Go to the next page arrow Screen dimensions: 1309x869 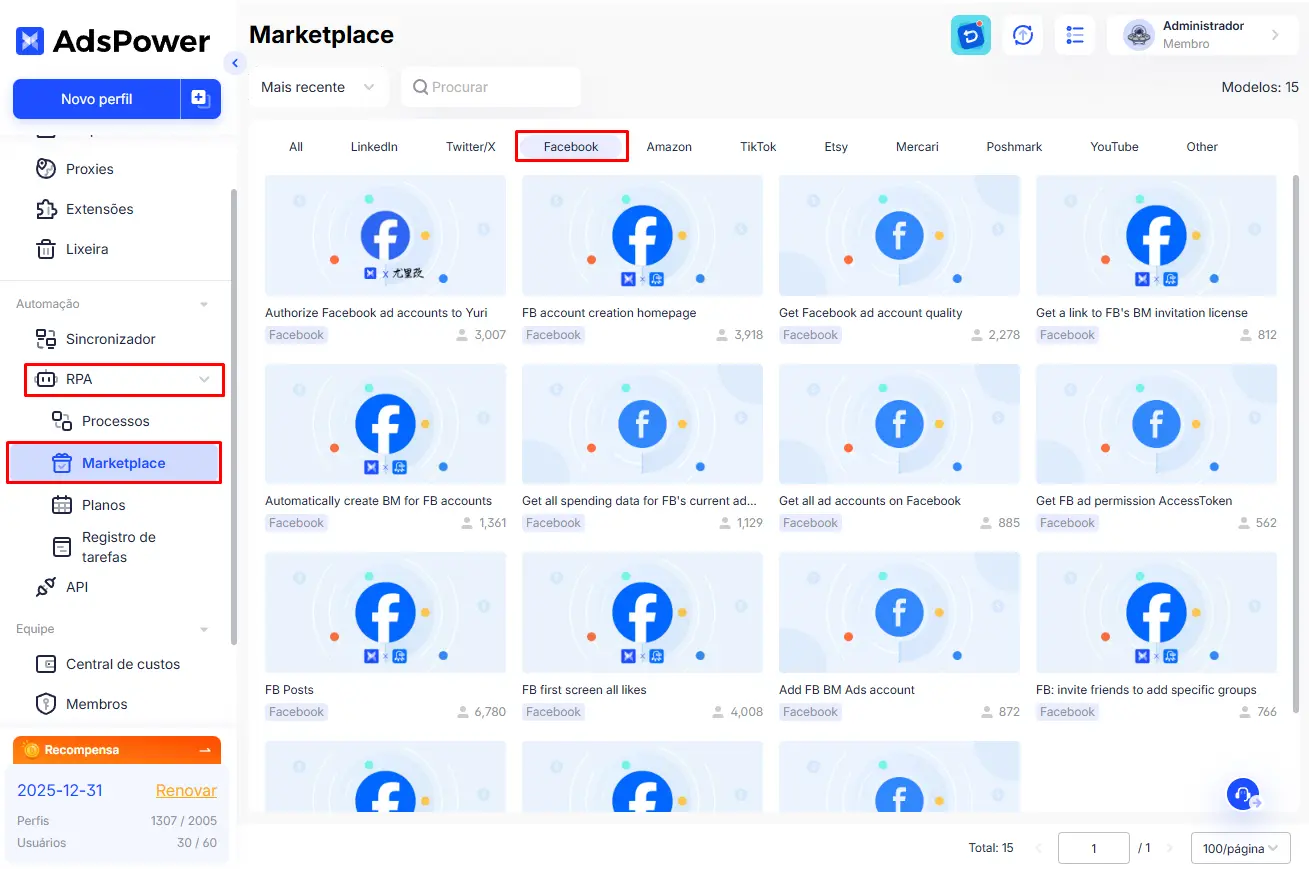coord(1170,848)
